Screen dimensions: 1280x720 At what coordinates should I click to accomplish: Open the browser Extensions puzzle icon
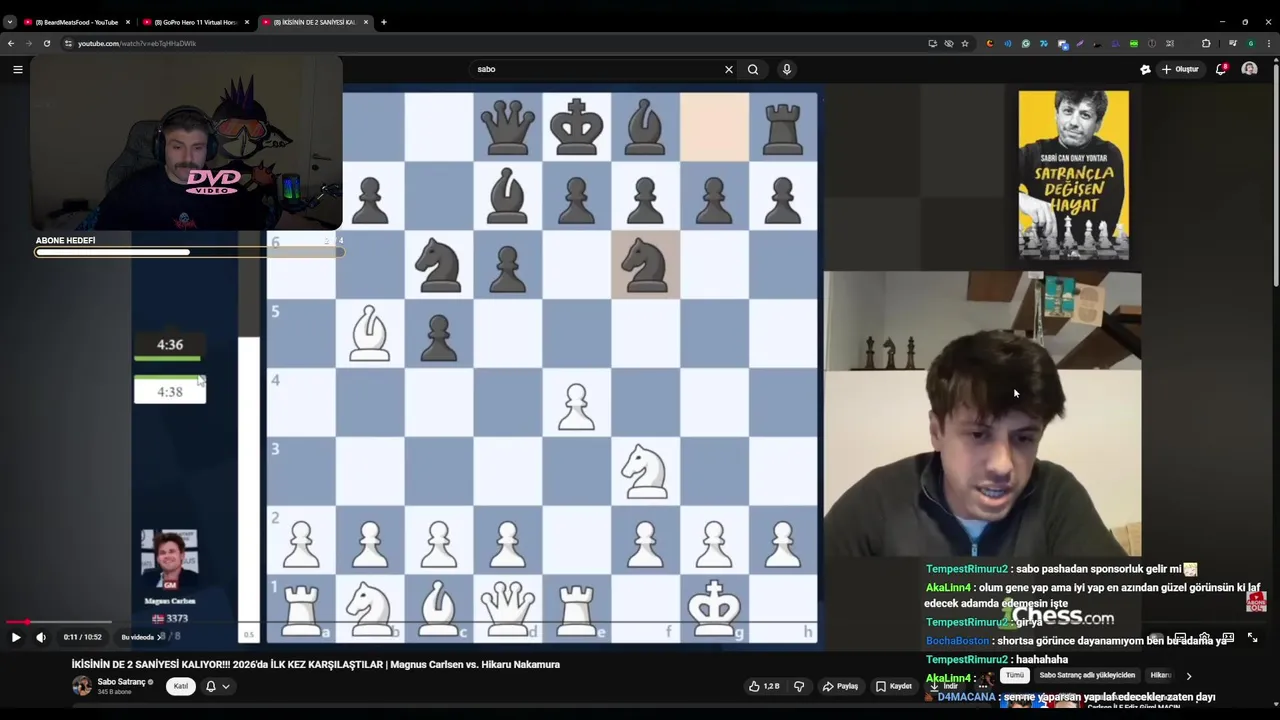(x=1206, y=43)
